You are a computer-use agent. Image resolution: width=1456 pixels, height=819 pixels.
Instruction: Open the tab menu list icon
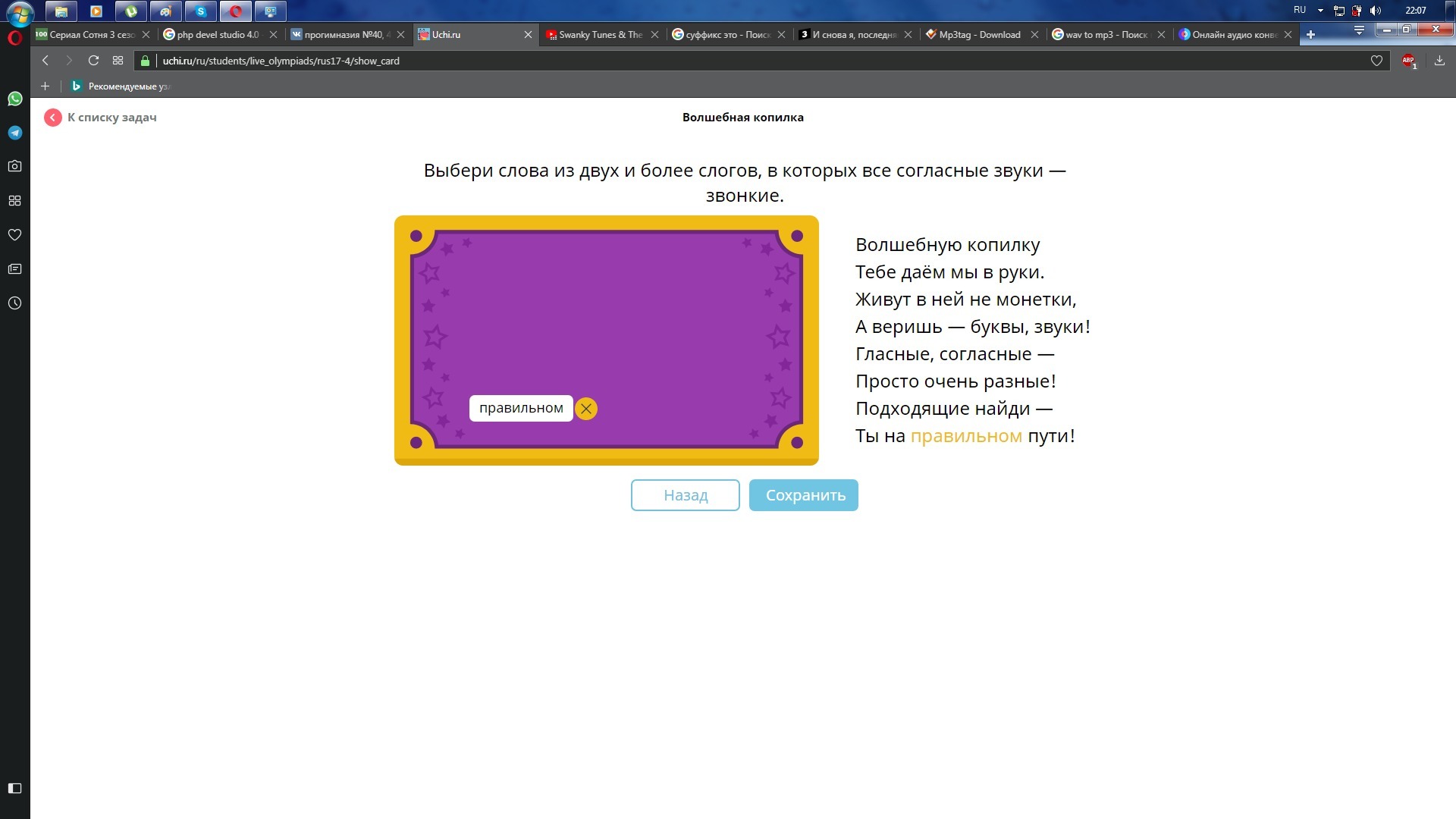point(1359,30)
